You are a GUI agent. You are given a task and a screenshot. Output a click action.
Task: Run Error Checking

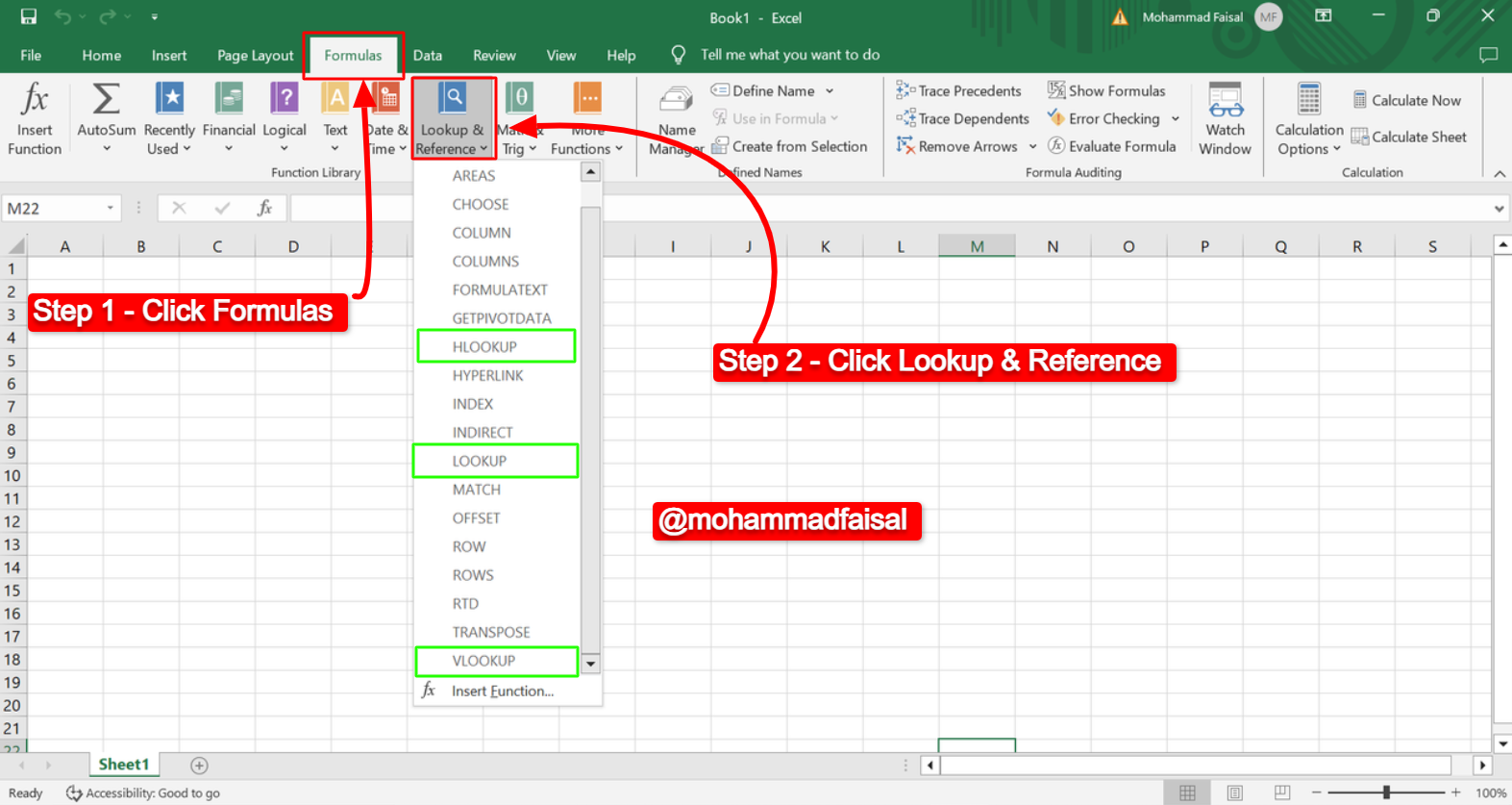coord(1103,118)
